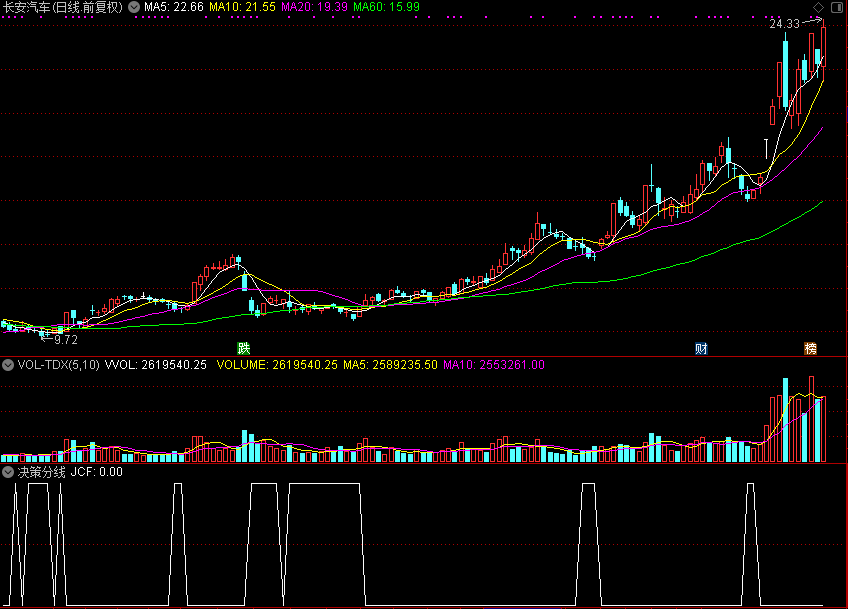Click the green 跌 marker on chart
Viewport: 848px width, 609px height.
pyautogui.click(x=244, y=348)
